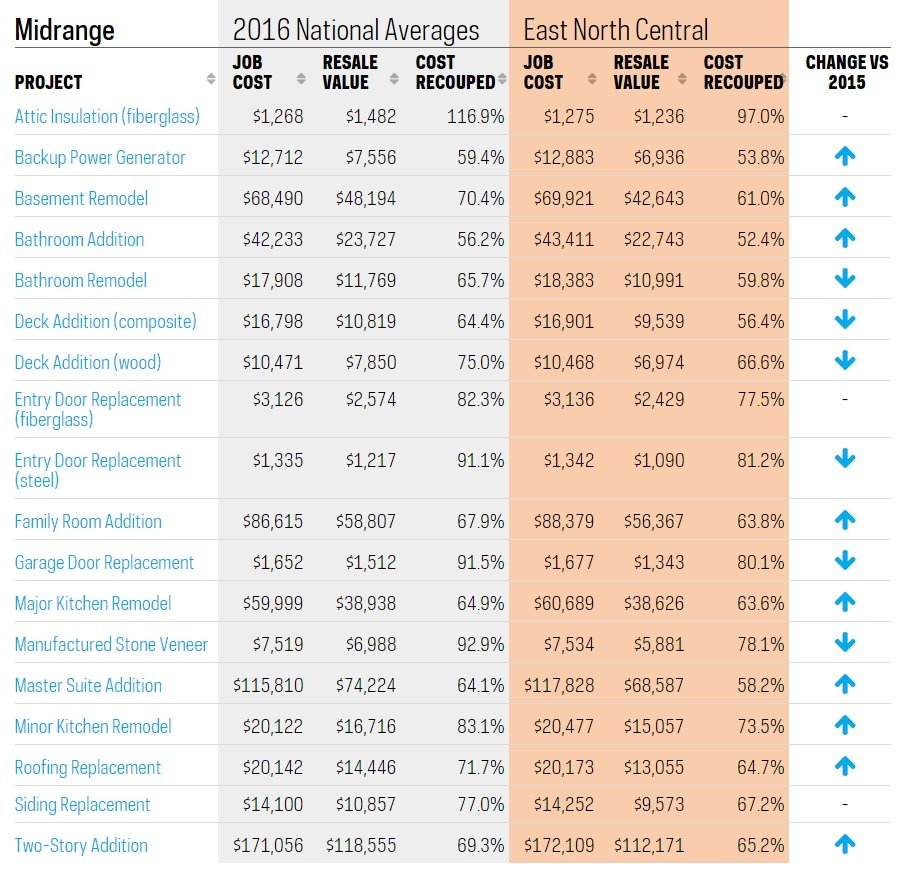
Task: Click the up arrow in Roofing Replacement row
Action: [x=845, y=767]
